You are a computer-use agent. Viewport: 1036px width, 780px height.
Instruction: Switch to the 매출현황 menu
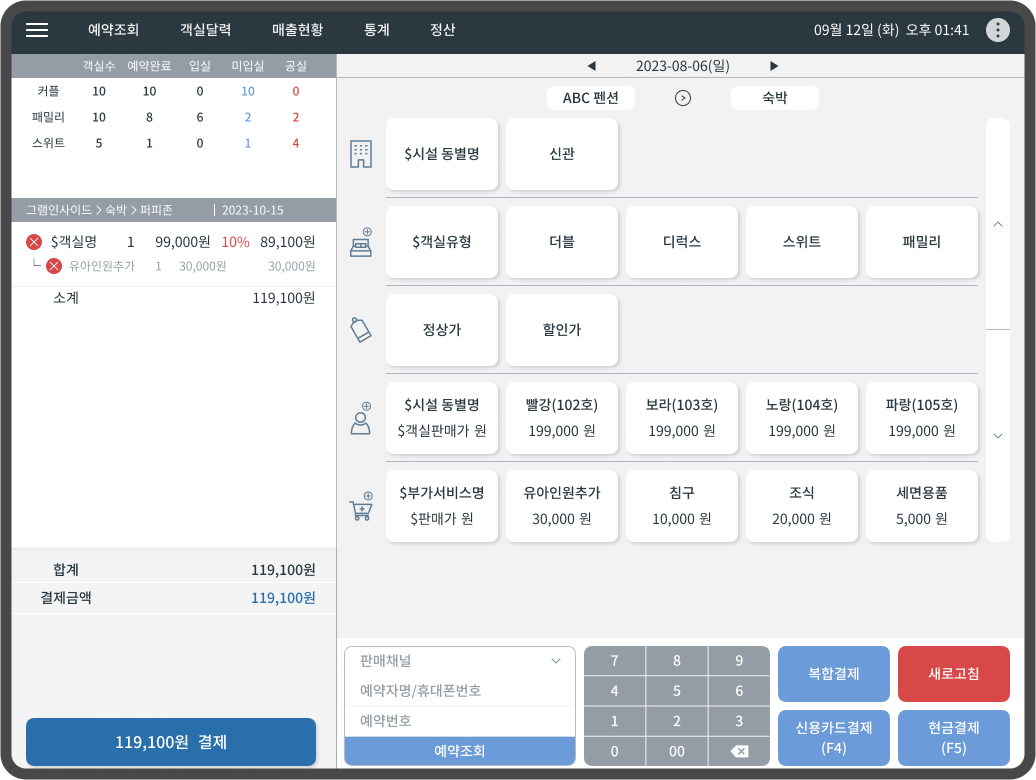[x=297, y=30]
